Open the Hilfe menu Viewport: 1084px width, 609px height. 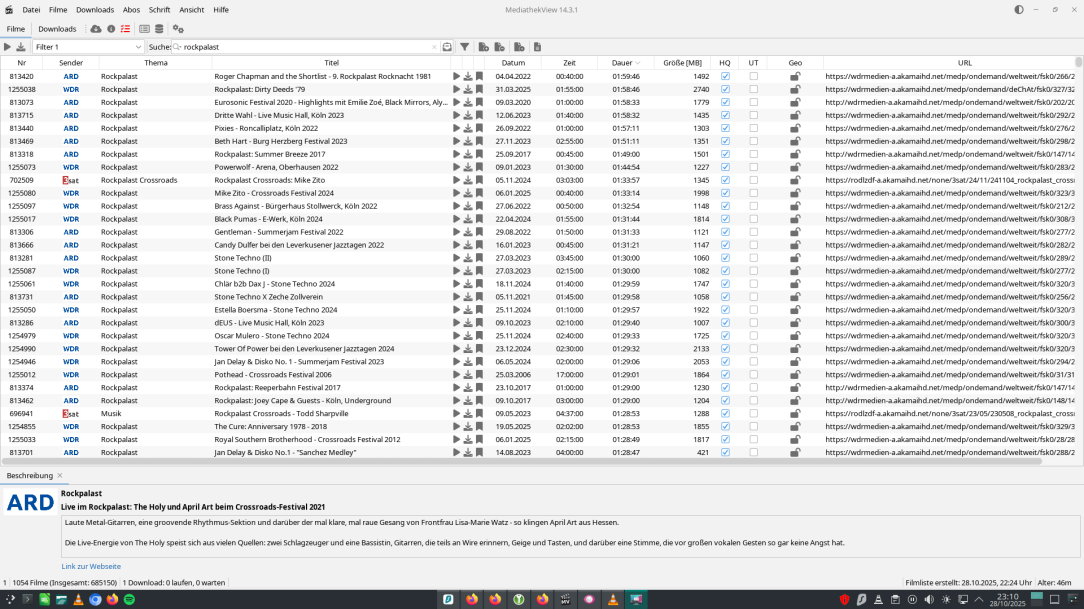coord(221,10)
